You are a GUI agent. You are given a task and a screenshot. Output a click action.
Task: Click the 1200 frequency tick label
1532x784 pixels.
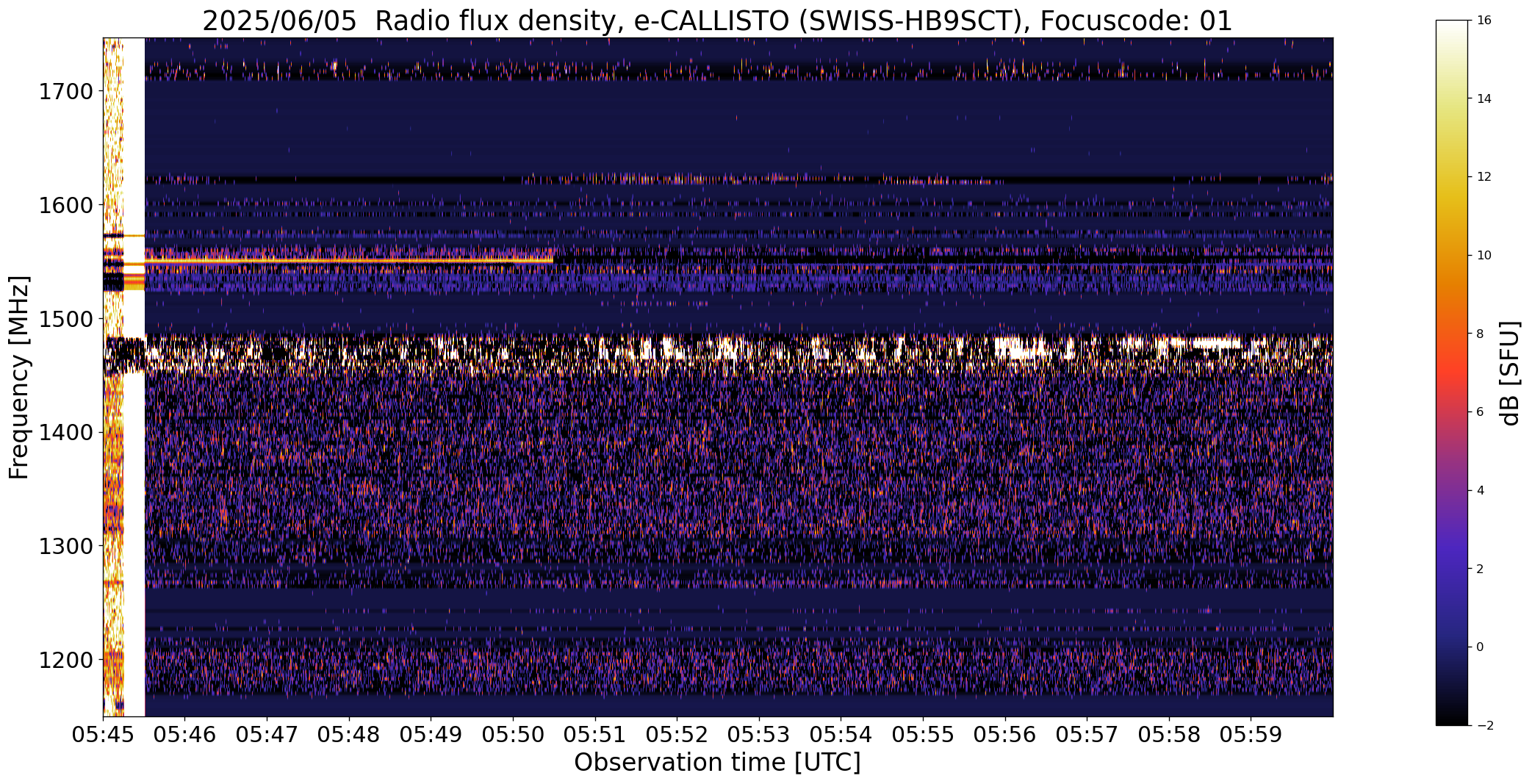click(65, 660)
